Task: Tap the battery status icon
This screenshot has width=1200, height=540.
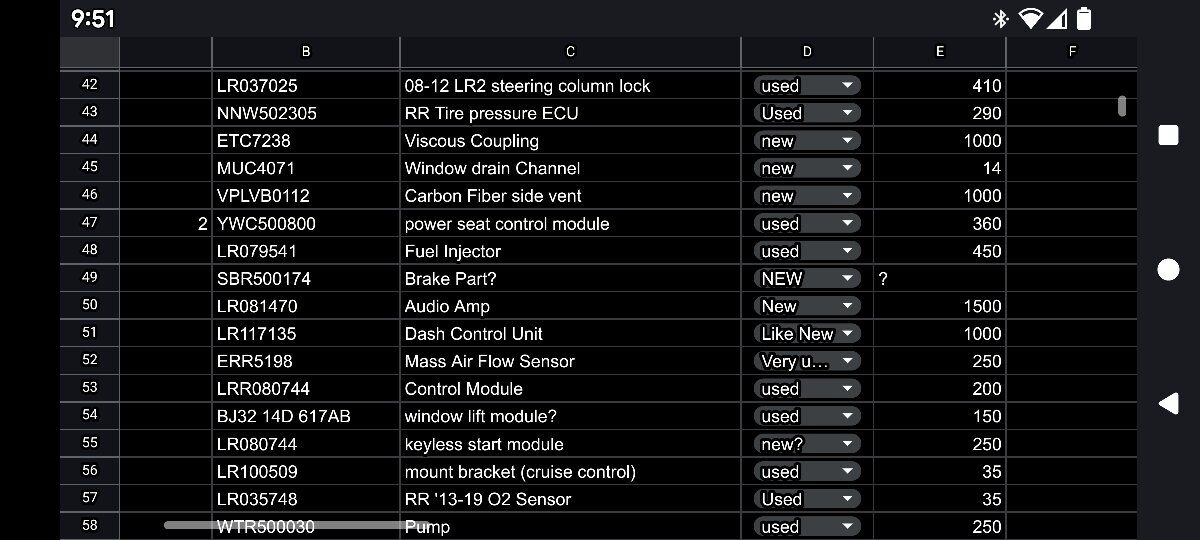Action: 1084,19
